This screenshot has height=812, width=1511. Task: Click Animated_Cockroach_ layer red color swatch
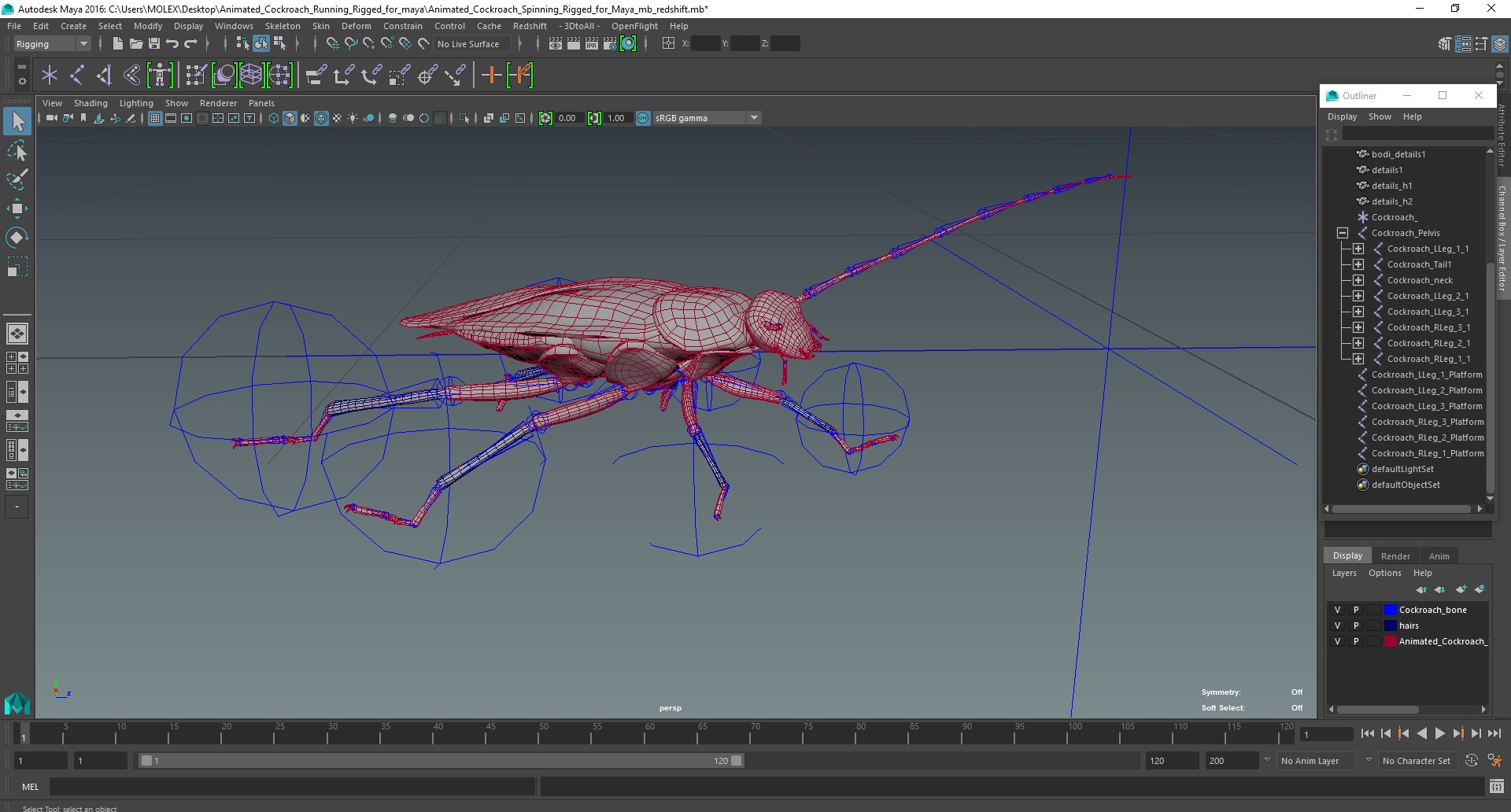[x=1391, y=641]
